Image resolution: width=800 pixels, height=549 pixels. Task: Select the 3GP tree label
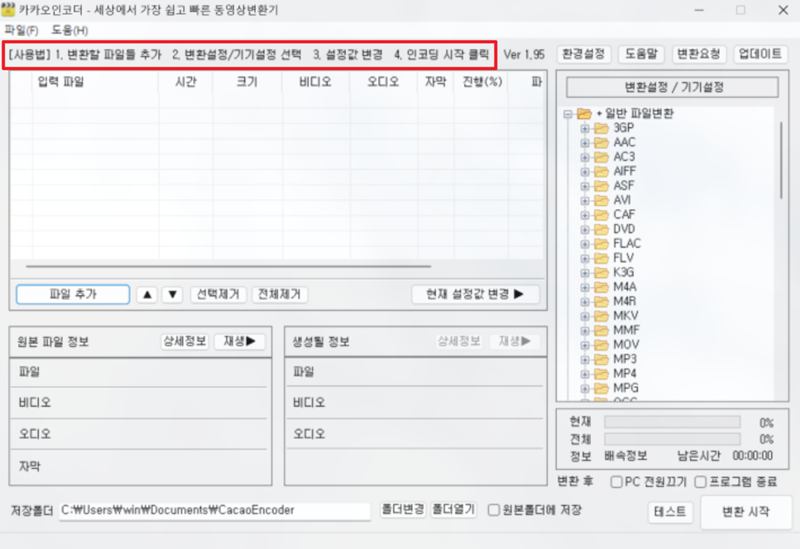(x=623, y=128)
